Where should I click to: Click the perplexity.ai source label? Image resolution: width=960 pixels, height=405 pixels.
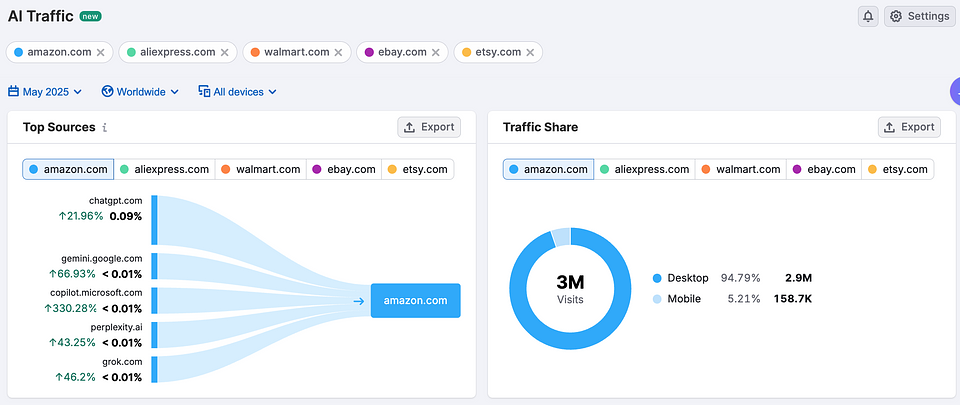tap(117, 327)
